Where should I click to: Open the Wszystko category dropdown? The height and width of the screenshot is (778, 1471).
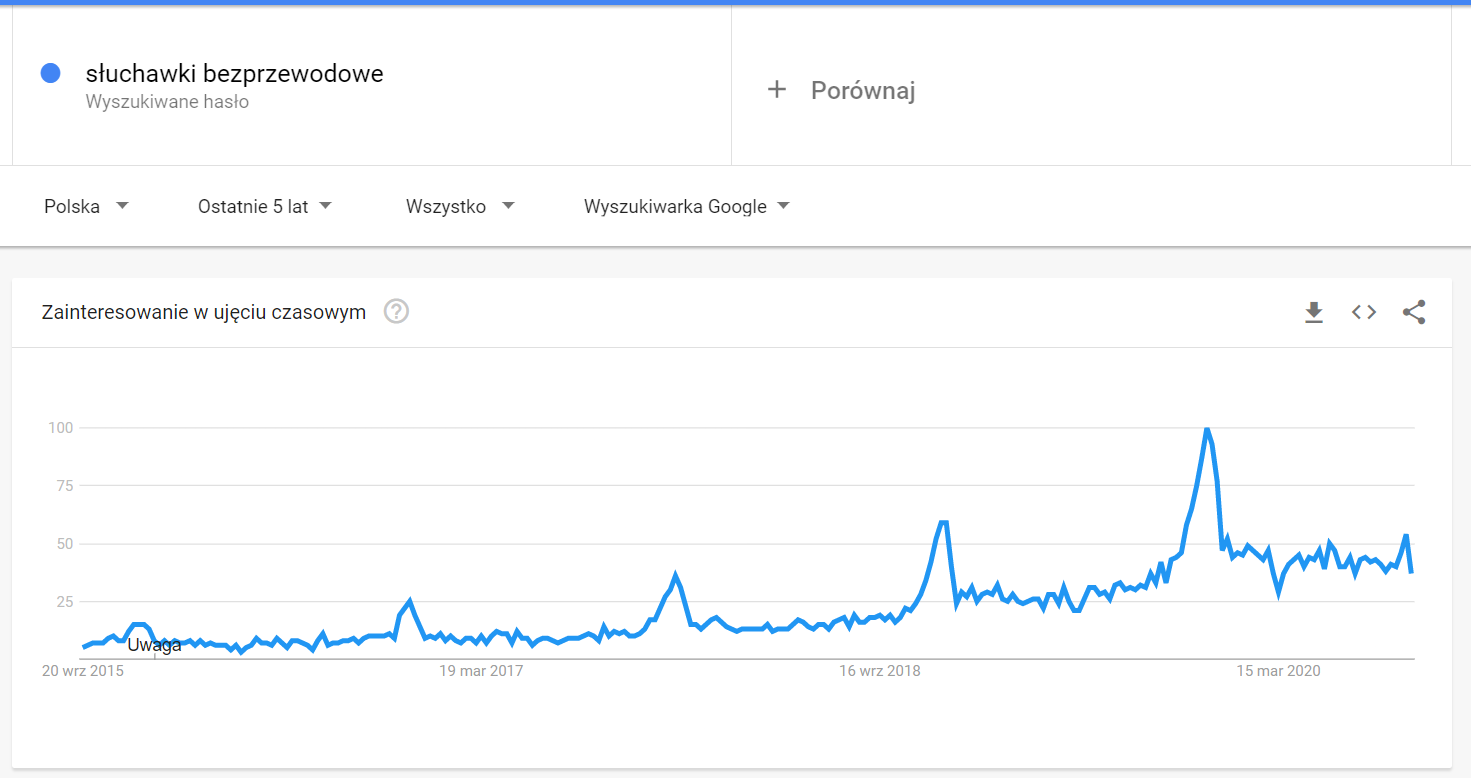click(460, 206)
